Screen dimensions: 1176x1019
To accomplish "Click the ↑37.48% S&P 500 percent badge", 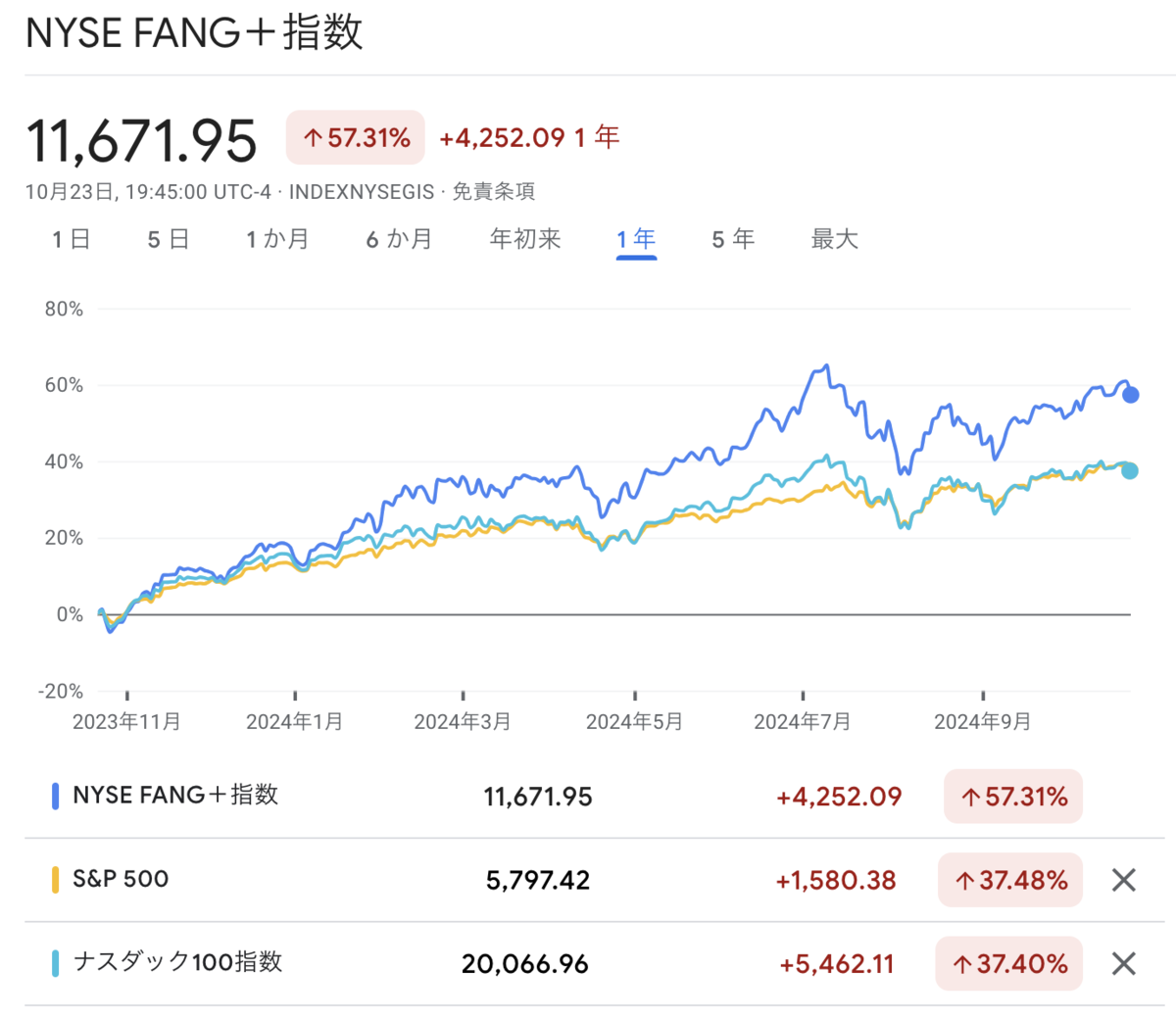I will pos(1010,880).
